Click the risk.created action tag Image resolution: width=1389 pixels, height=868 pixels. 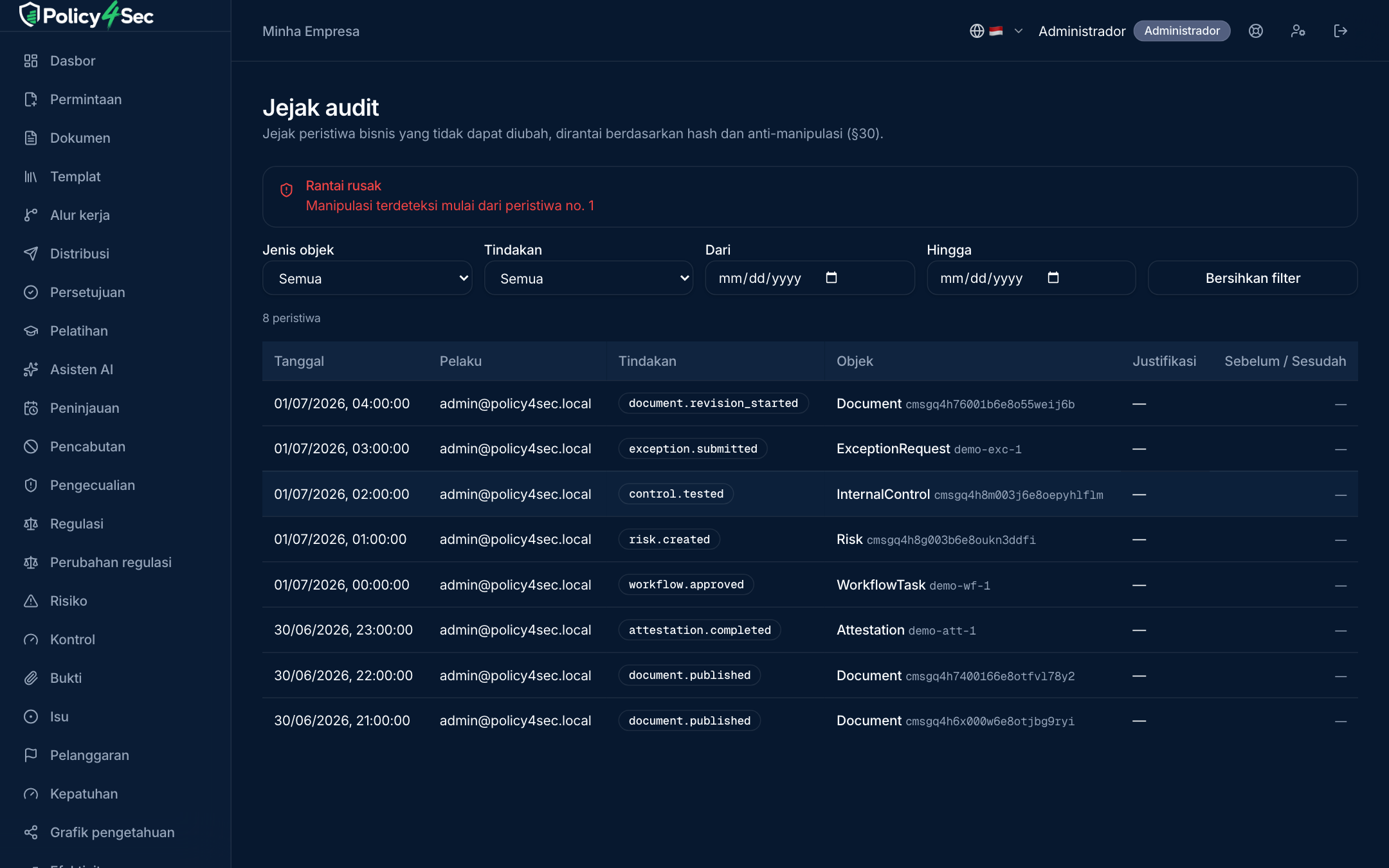click(x=669, y=539)
